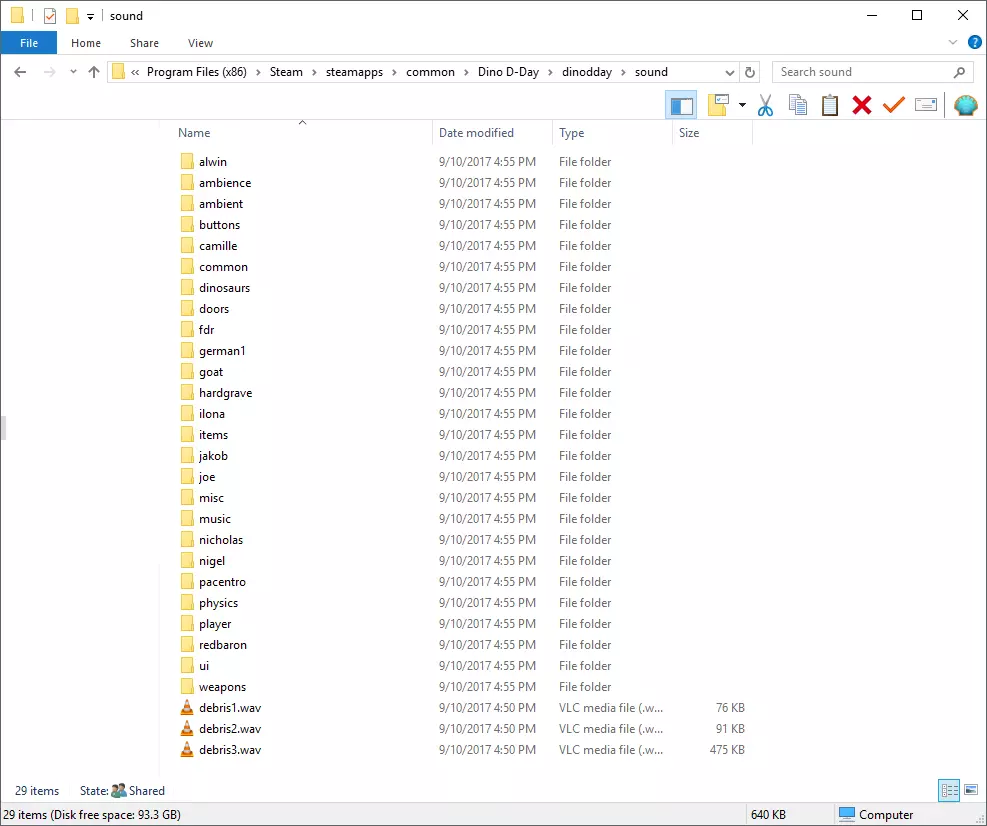Select debris3.wav VLC cone icon

tap(187, 750)
